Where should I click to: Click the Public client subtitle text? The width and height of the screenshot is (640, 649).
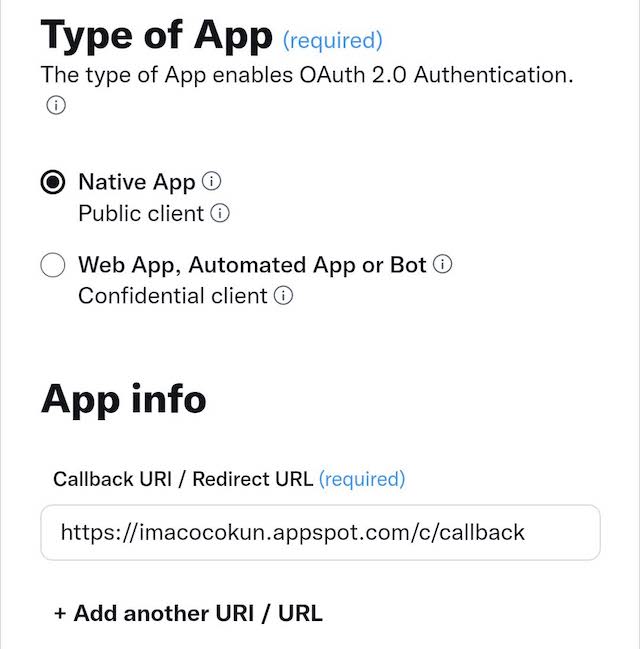point(141,214)
